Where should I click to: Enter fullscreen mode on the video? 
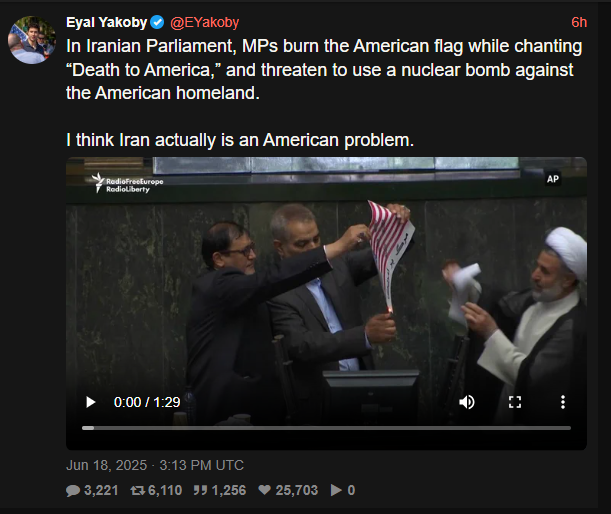[515, 402]
